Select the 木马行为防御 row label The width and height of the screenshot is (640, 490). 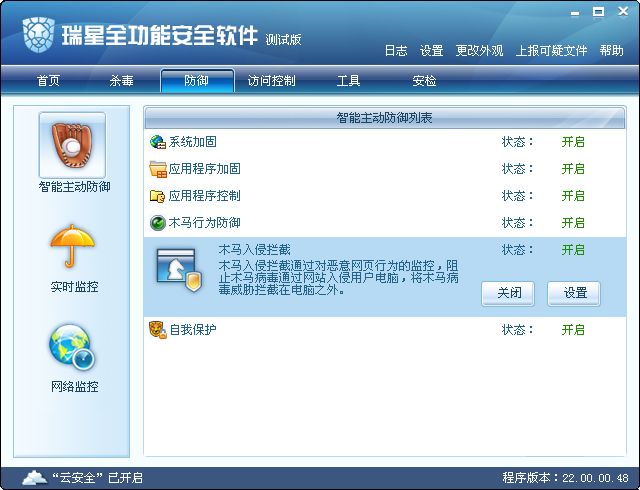(204, 223)
